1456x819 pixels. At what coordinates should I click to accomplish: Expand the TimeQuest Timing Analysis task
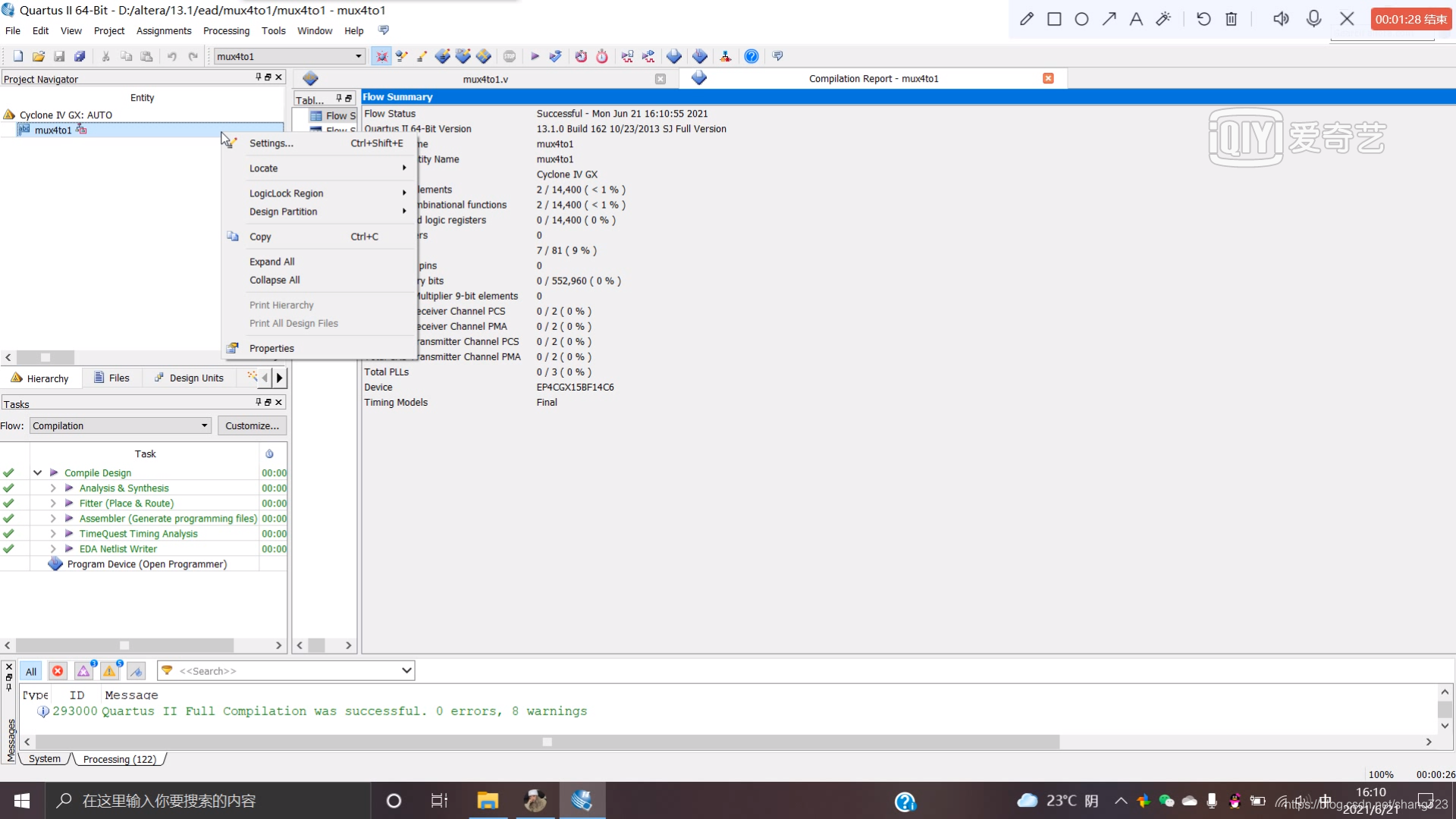pos(52,533)
